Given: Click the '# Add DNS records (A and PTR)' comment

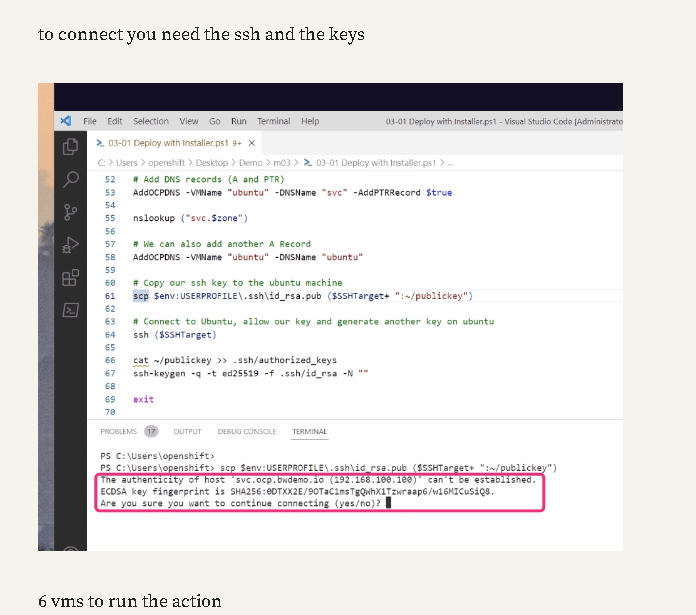Looking at the screenshot, I should 209,179.
